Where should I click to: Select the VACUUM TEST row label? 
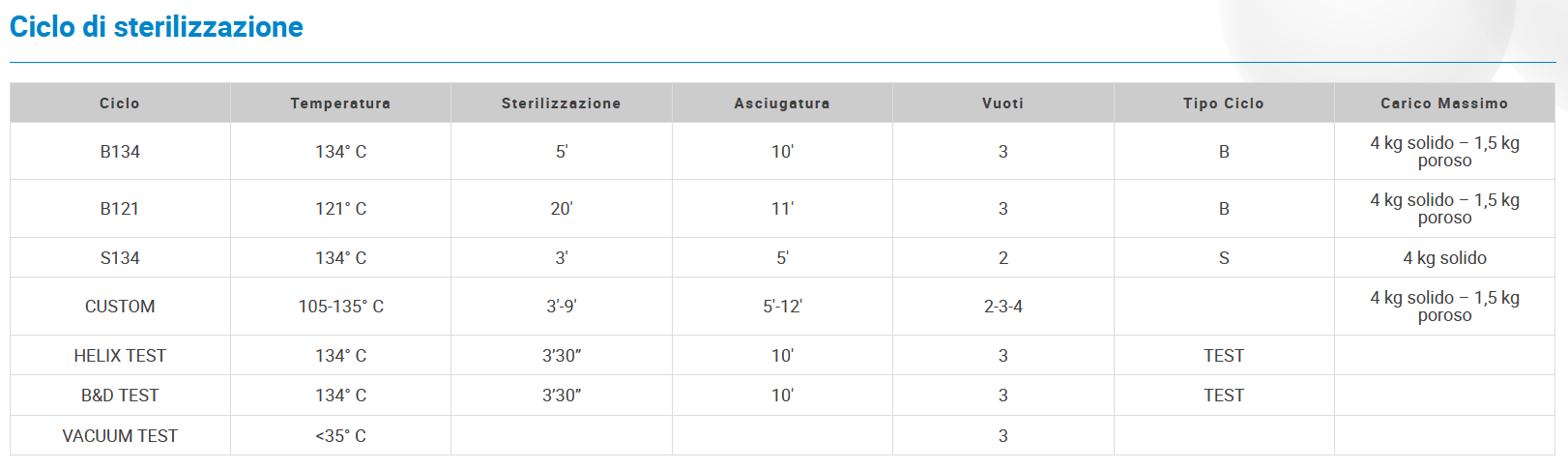pos(120,436)
